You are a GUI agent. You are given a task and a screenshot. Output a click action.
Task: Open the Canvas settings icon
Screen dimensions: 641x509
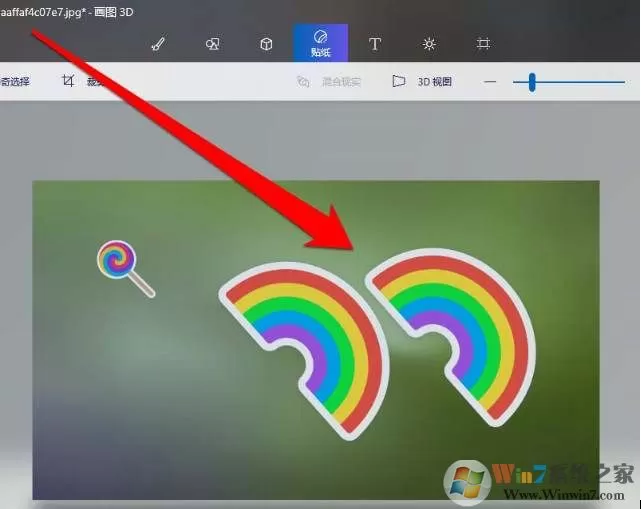[x=483, y=43]
